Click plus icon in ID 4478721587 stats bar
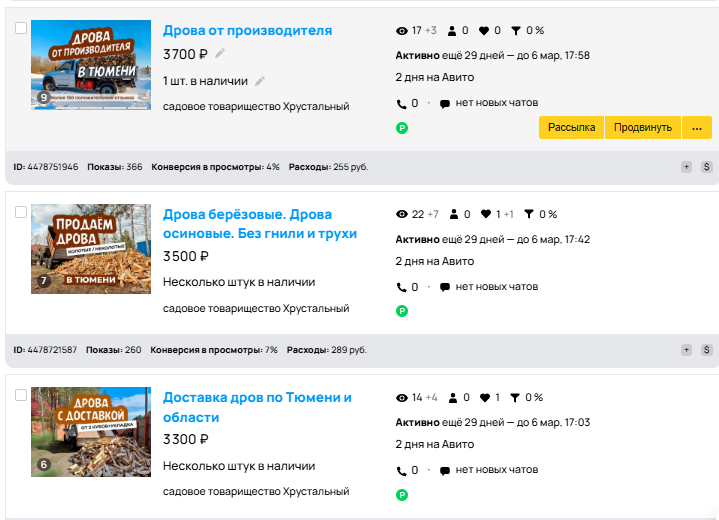This screenshot has height=520, width=719. pos(686,350)
